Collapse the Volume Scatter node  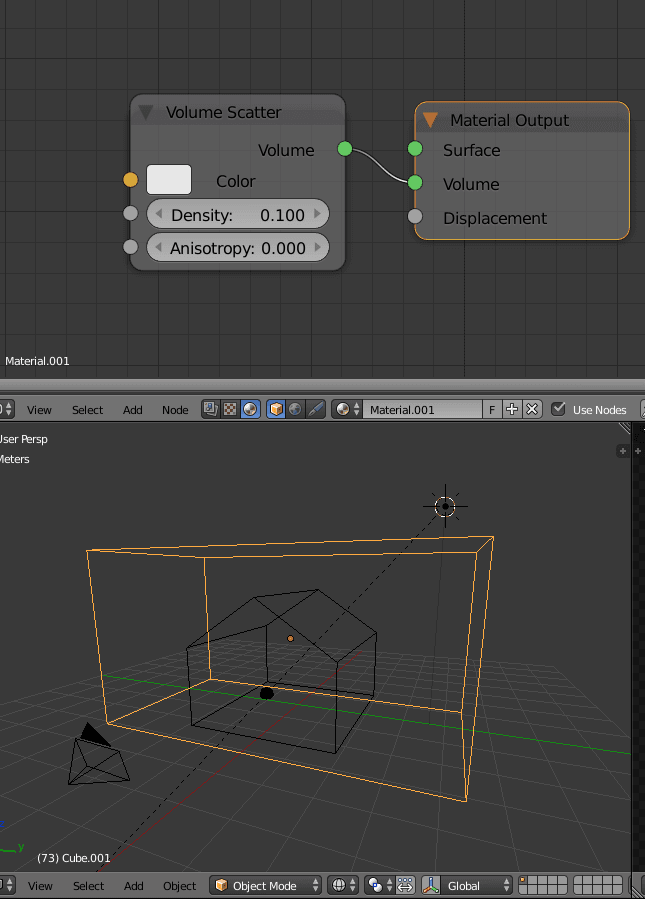click(x=146, y=112)
